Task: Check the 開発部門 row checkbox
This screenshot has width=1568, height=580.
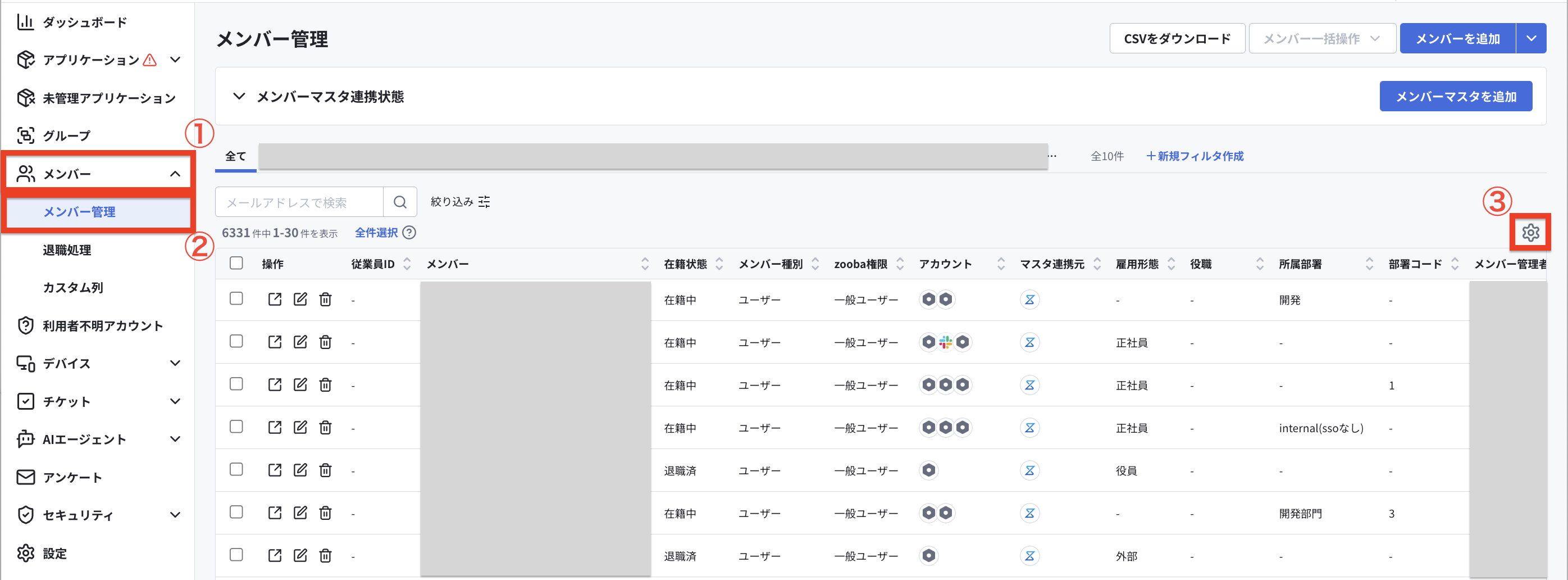Action: (x=236, y=512)
